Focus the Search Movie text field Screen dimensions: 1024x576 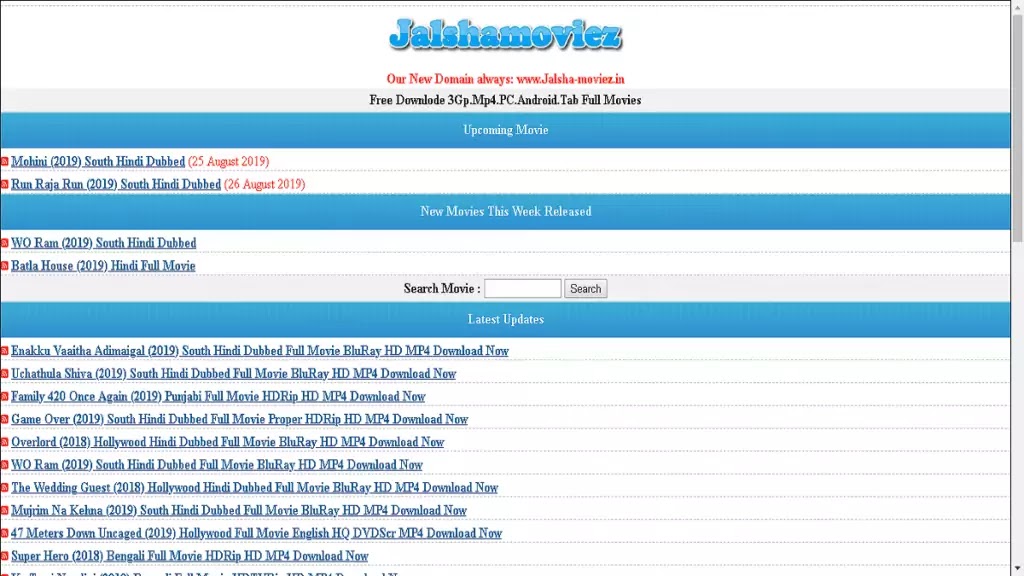coord(522,289)
